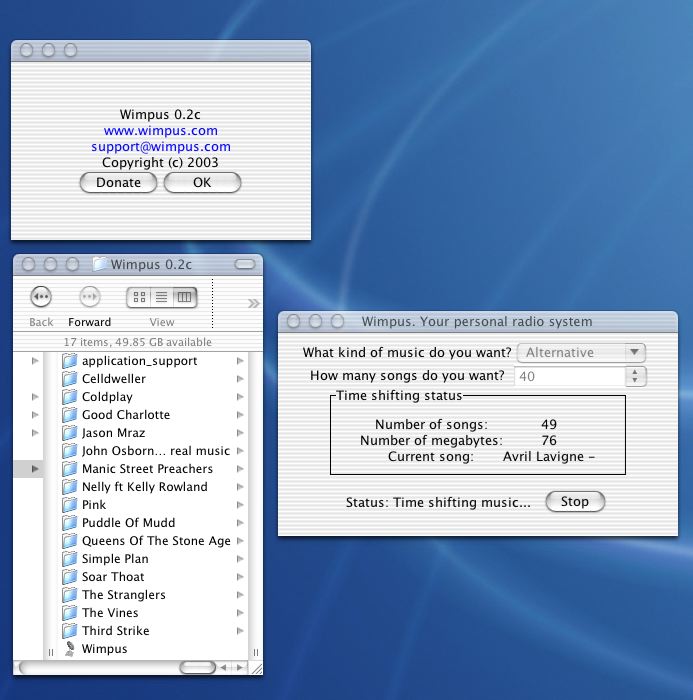Select the John Osborn... real music folder icon
Viewport: 693px width, 700px height.
(x=69, y=450)
